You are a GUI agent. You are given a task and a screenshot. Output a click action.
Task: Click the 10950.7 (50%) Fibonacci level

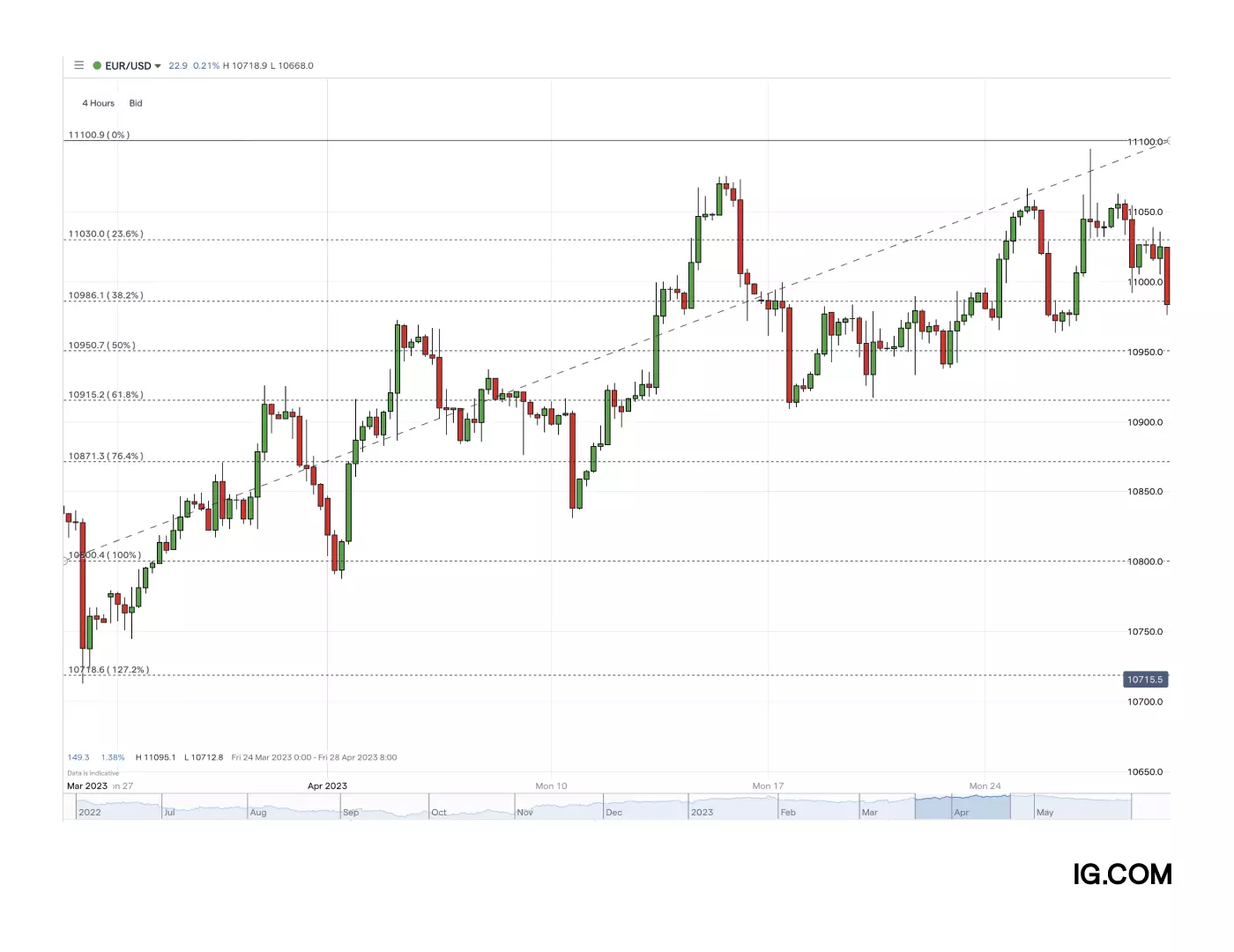pyautogui.click(x=102, y=346)
